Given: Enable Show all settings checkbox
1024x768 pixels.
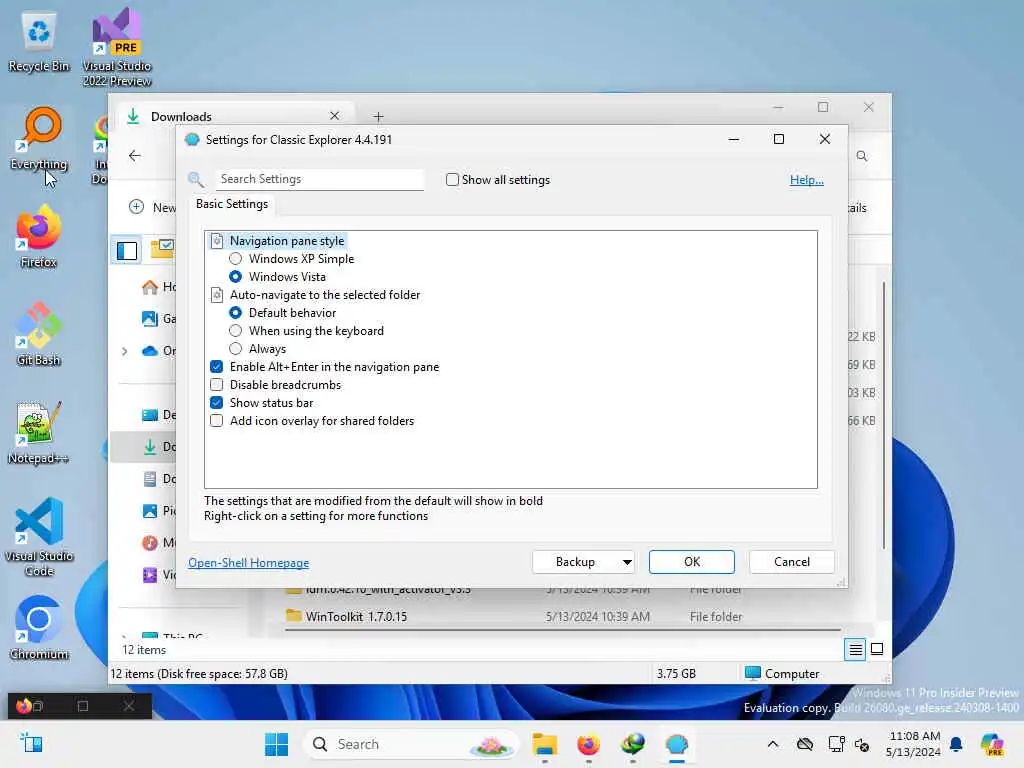Looking at the screenshot, I should [x=452, y=180].
